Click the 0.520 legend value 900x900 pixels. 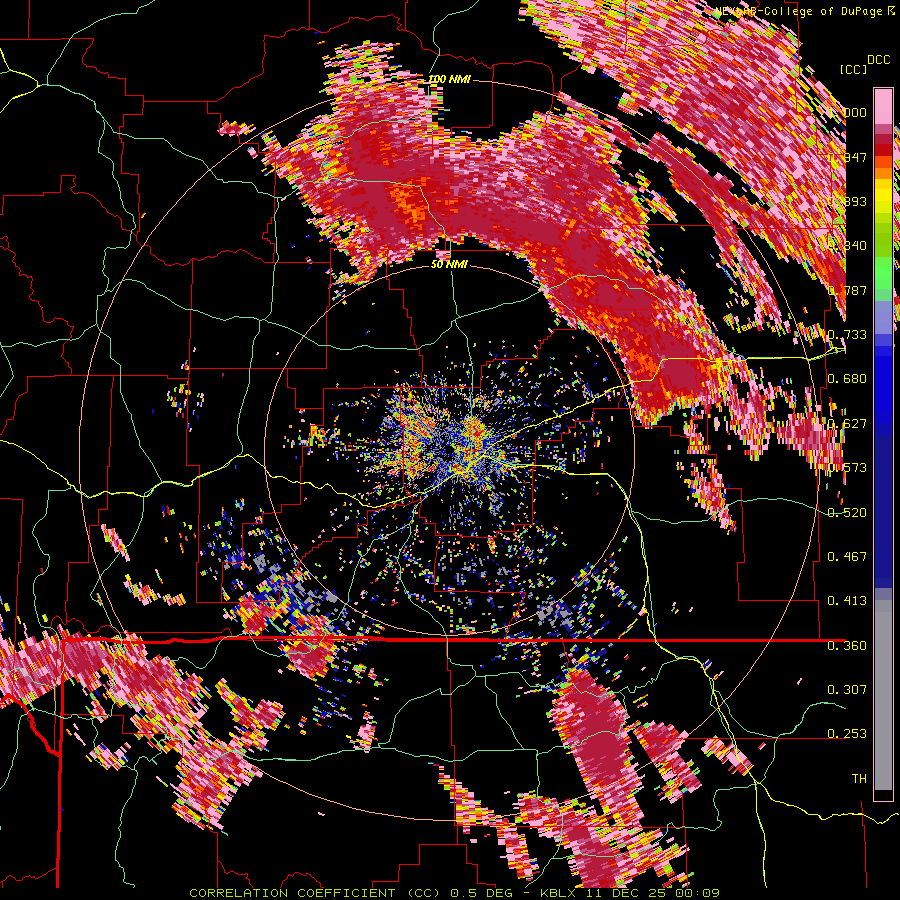(847, 513)
